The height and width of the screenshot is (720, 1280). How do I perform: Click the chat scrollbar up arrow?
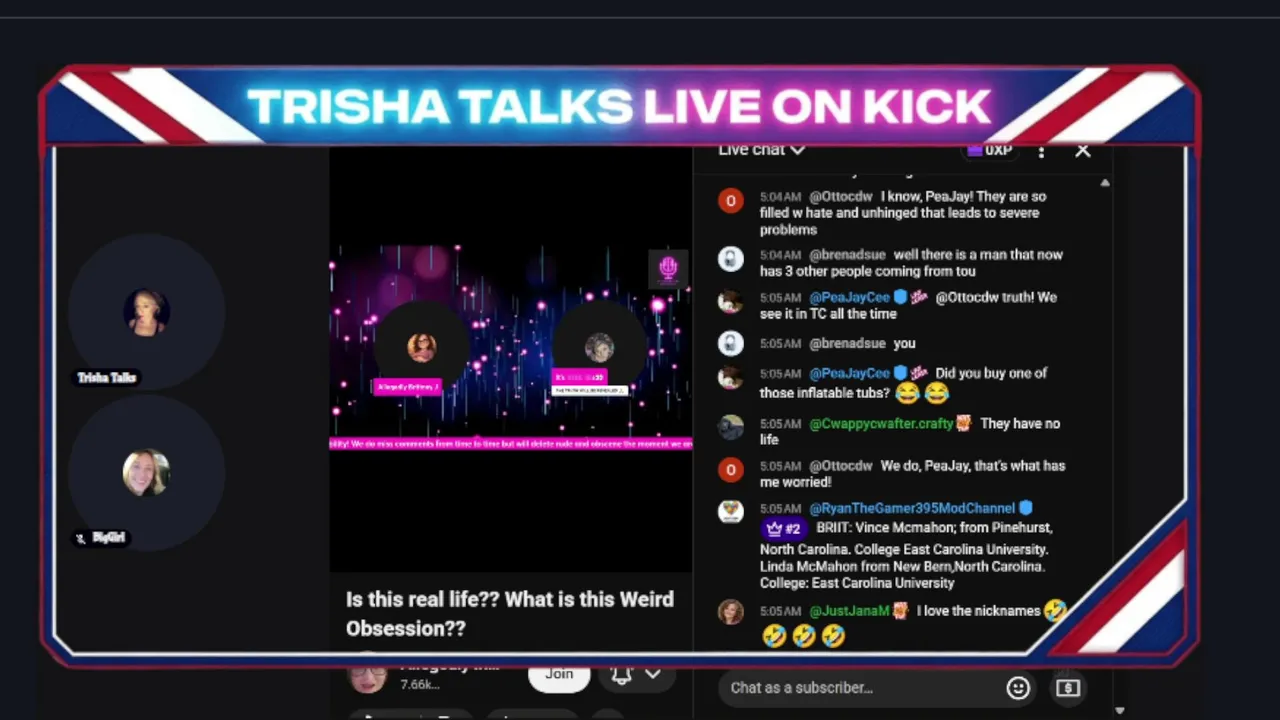[x=1104, y=183]
